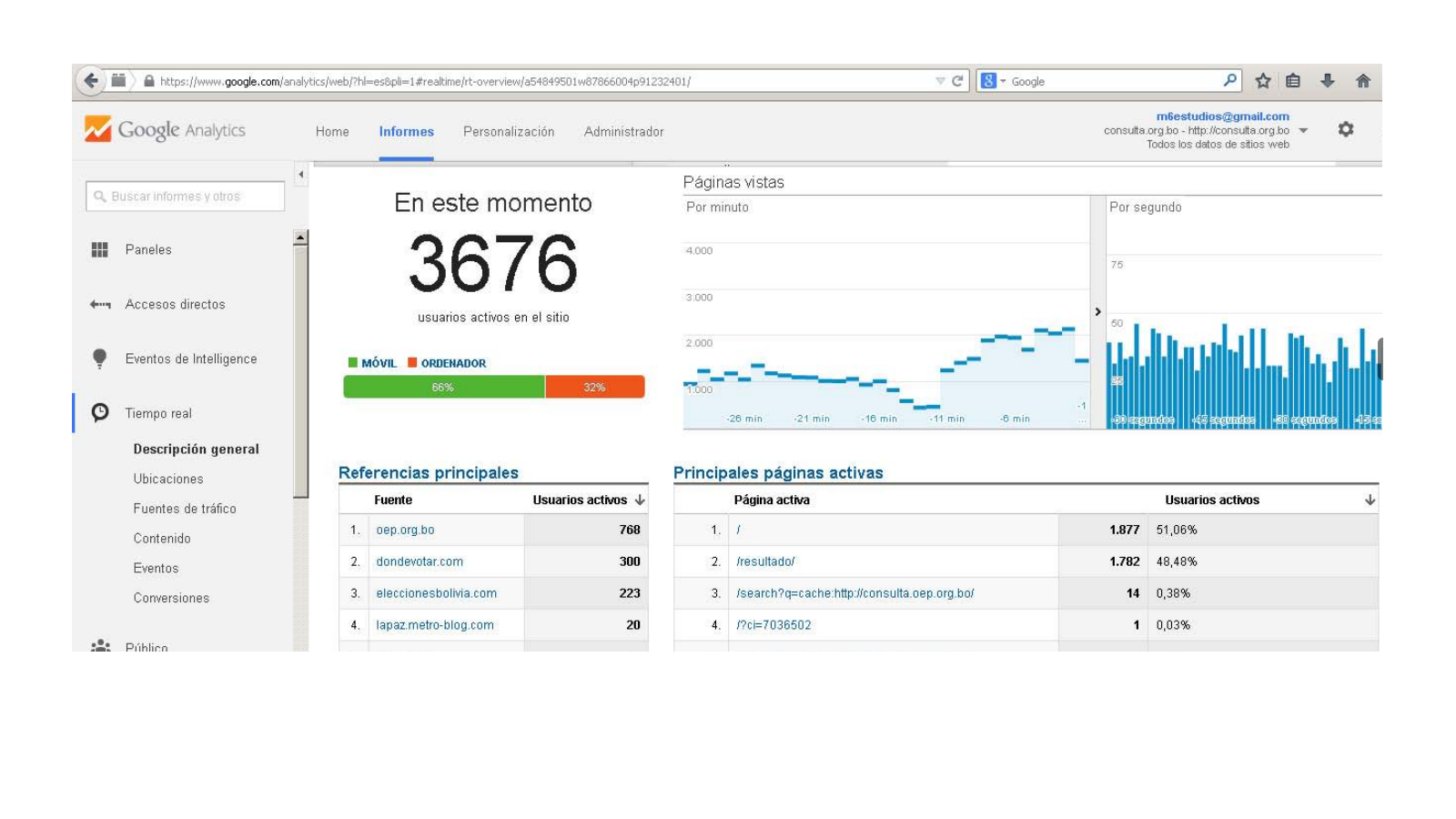Click the Paneles grid icon
Screen dimensions: 1456x819
point(100,249)
